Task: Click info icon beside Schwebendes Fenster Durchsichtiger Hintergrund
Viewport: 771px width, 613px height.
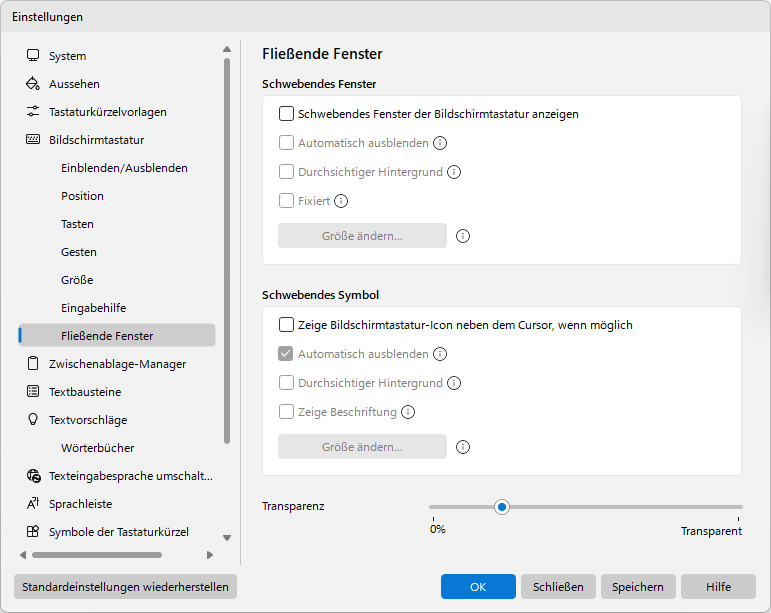Action: click(454, 172)
